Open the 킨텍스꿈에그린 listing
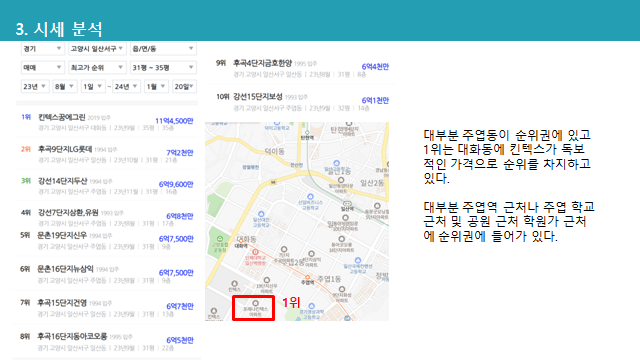This screenshot has height=360, width=640. point(107,122)
